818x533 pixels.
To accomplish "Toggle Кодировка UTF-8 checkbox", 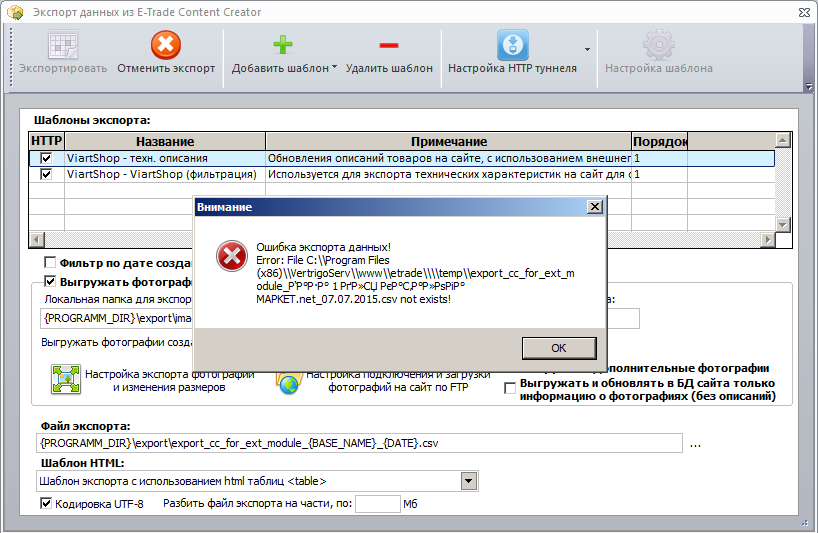I will 46,503.
